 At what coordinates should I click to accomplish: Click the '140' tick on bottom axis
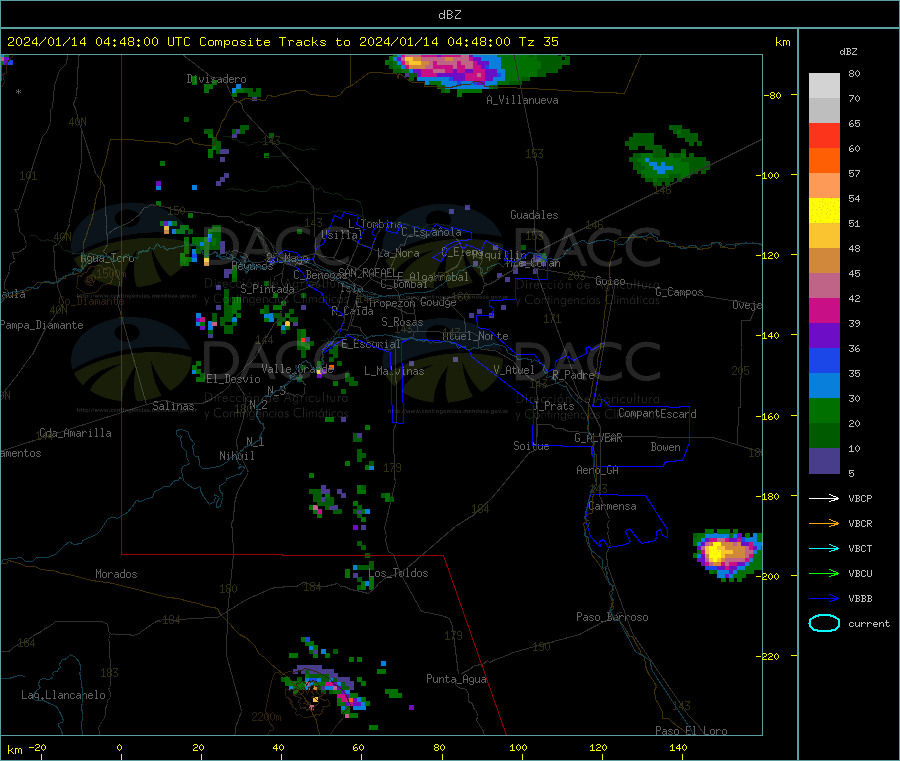coord(678,748)
